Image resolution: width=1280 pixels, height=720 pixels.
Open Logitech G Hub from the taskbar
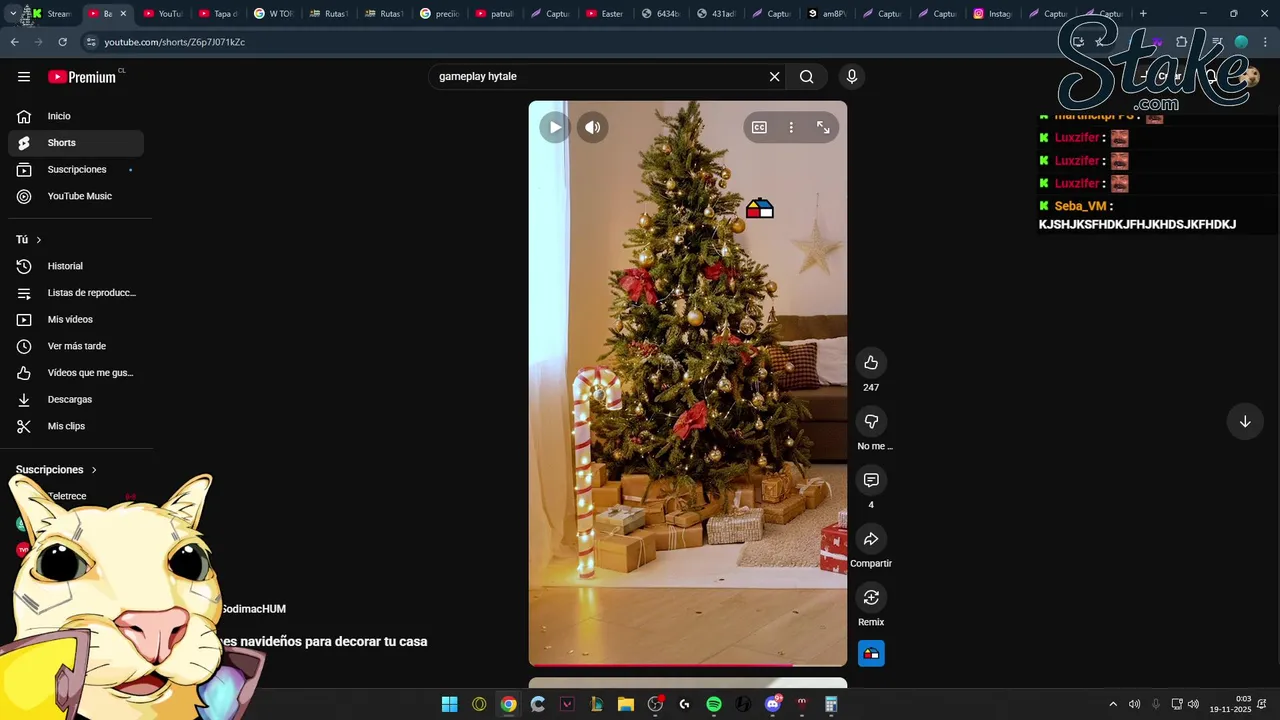684,705
